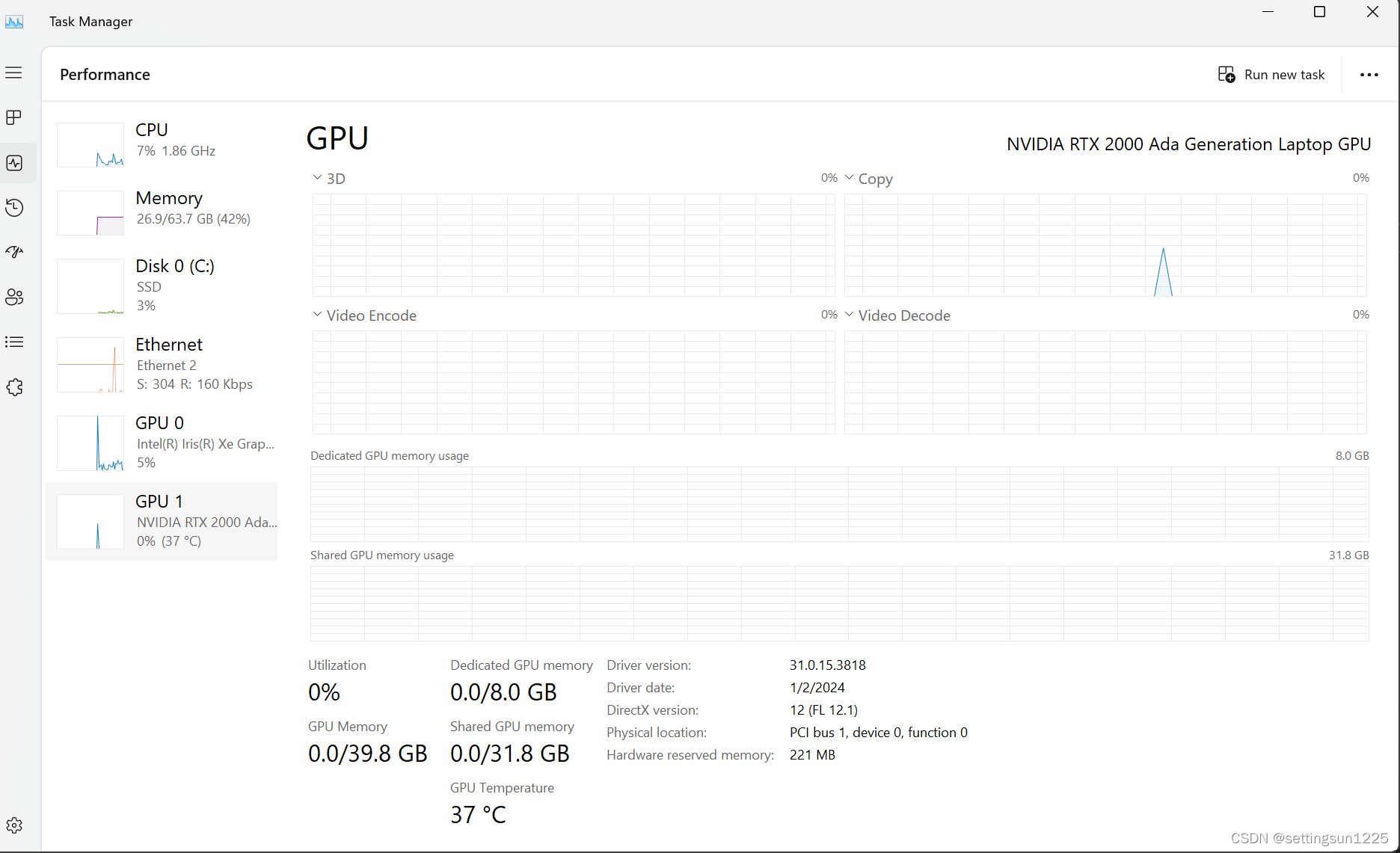1400x853 pixels.
Task: Click the Video Encode usage graph
Action: [x=574, y=382]
